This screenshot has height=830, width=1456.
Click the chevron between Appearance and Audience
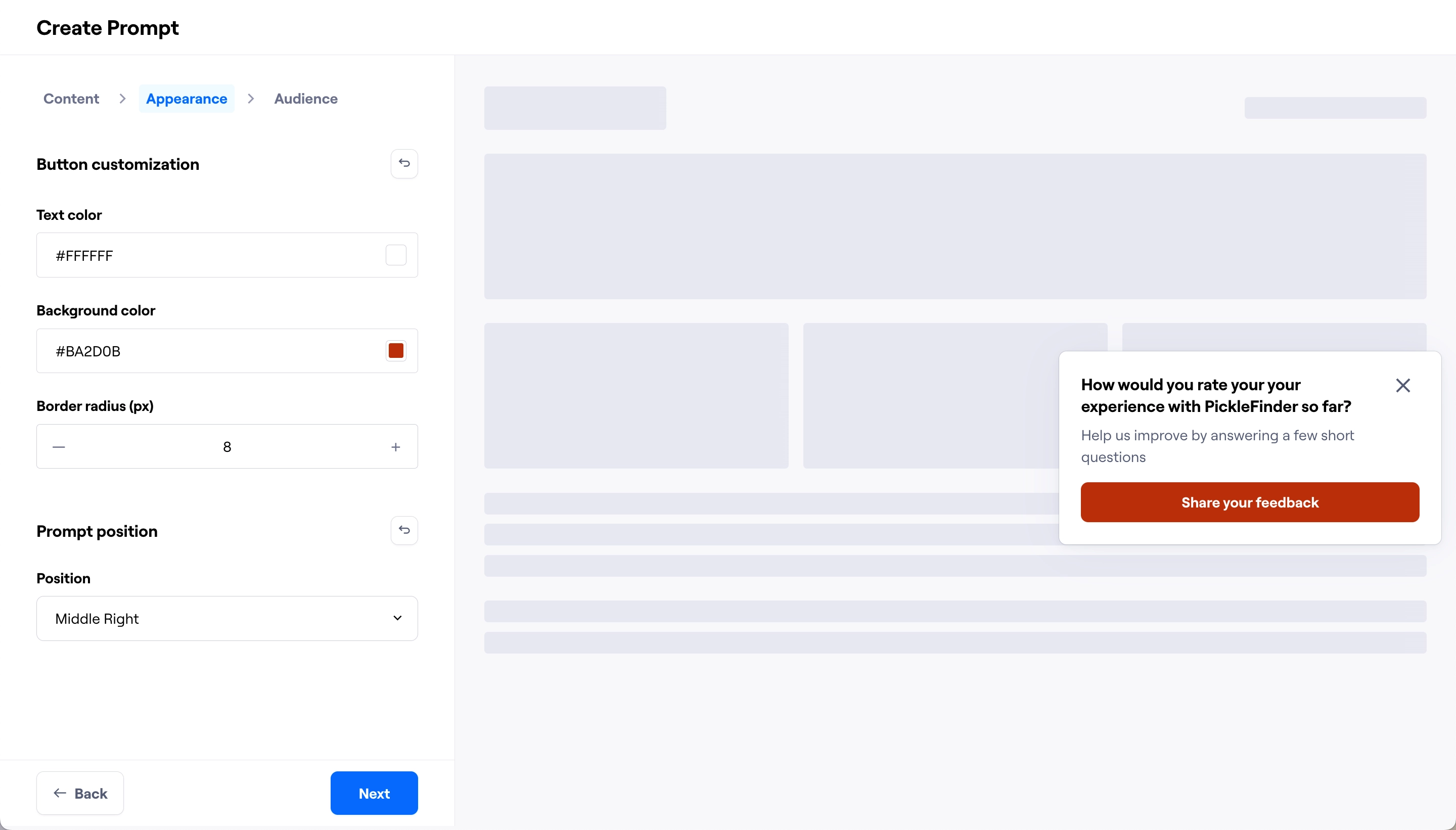(251, 98)
